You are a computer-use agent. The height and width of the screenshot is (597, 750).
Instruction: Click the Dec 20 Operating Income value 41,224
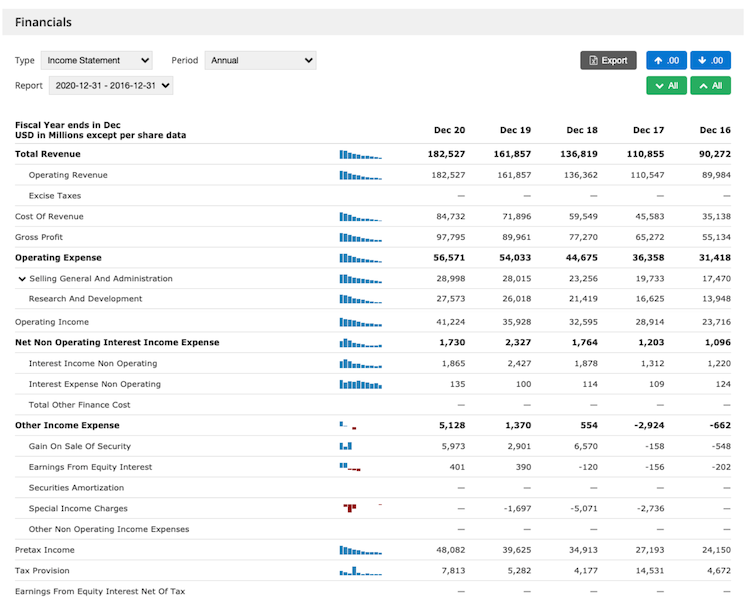click(x=451, y=322)
